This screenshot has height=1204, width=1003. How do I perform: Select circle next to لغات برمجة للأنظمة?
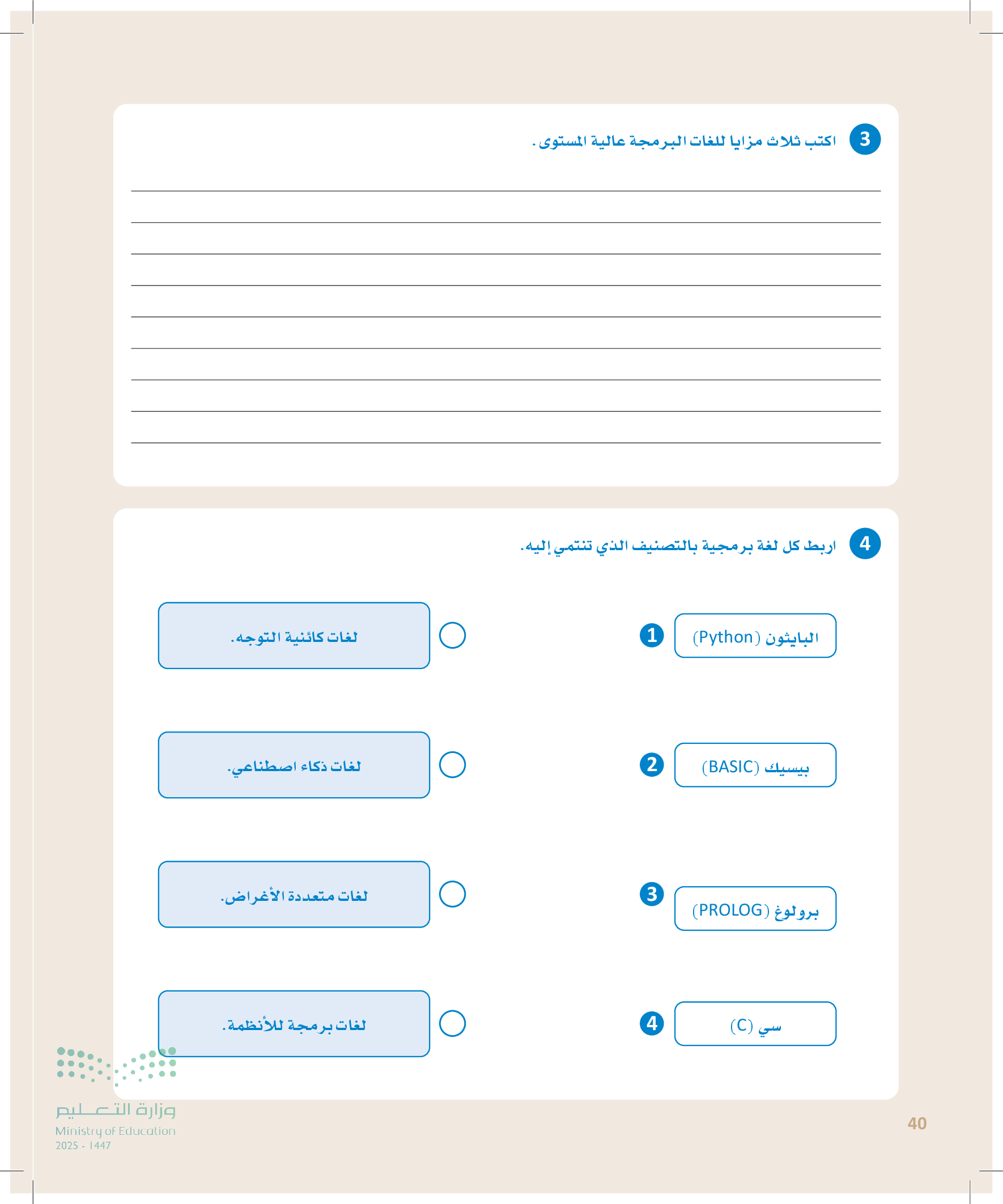click(452, 1023)
